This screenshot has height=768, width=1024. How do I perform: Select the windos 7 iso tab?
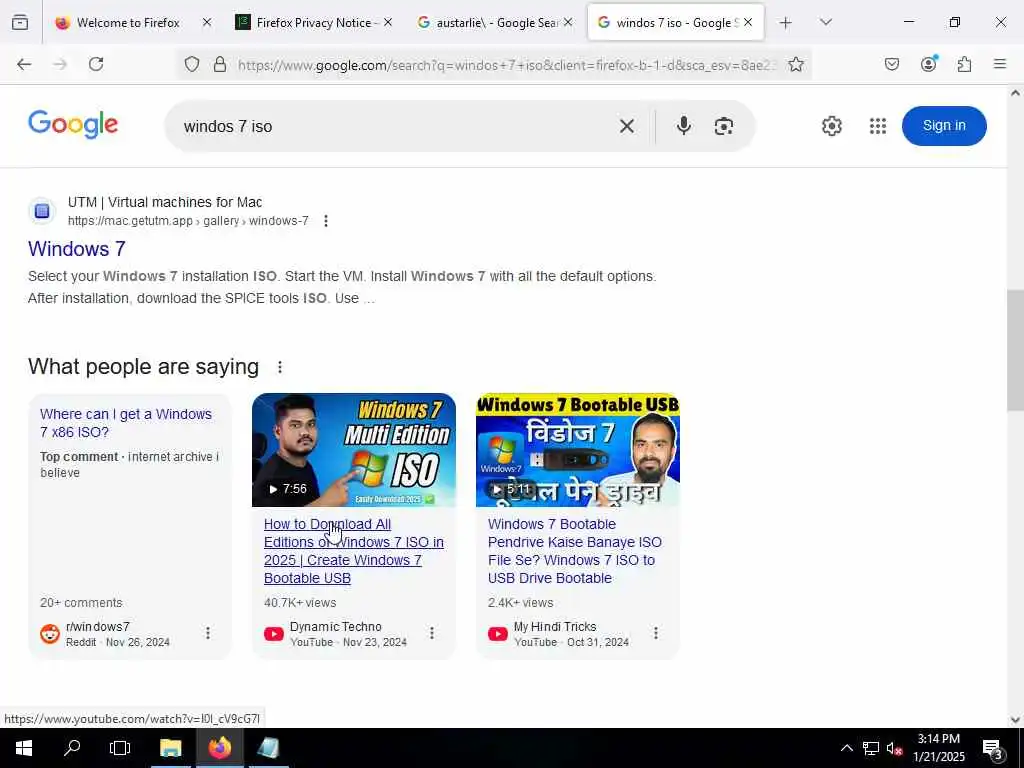(675, 22)
